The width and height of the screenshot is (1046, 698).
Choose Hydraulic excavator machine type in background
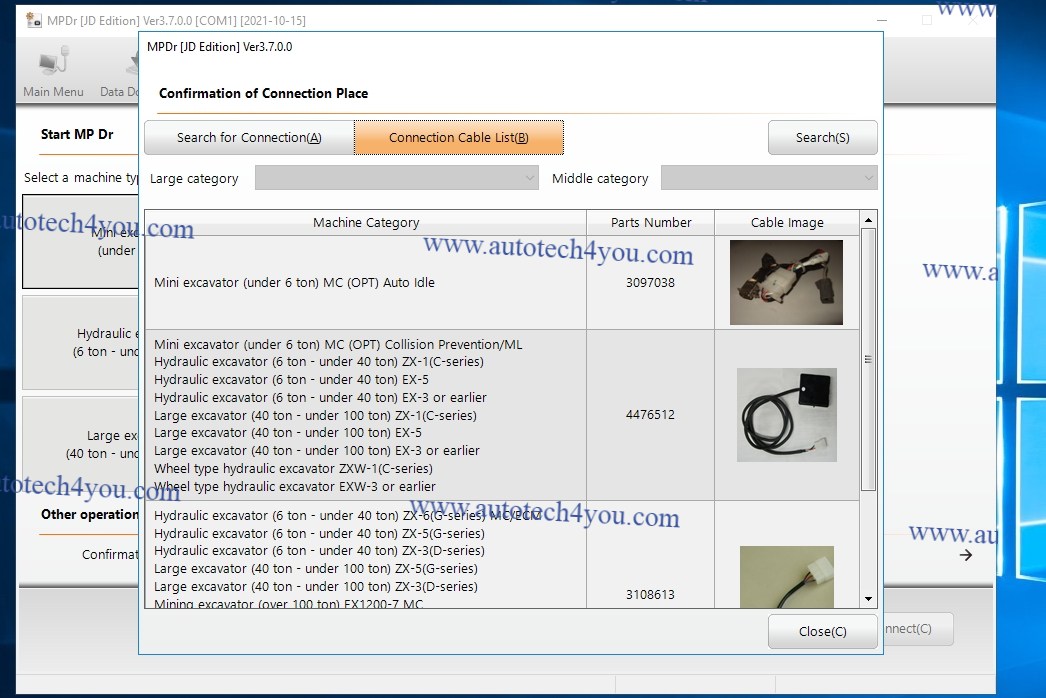(80, 342)
